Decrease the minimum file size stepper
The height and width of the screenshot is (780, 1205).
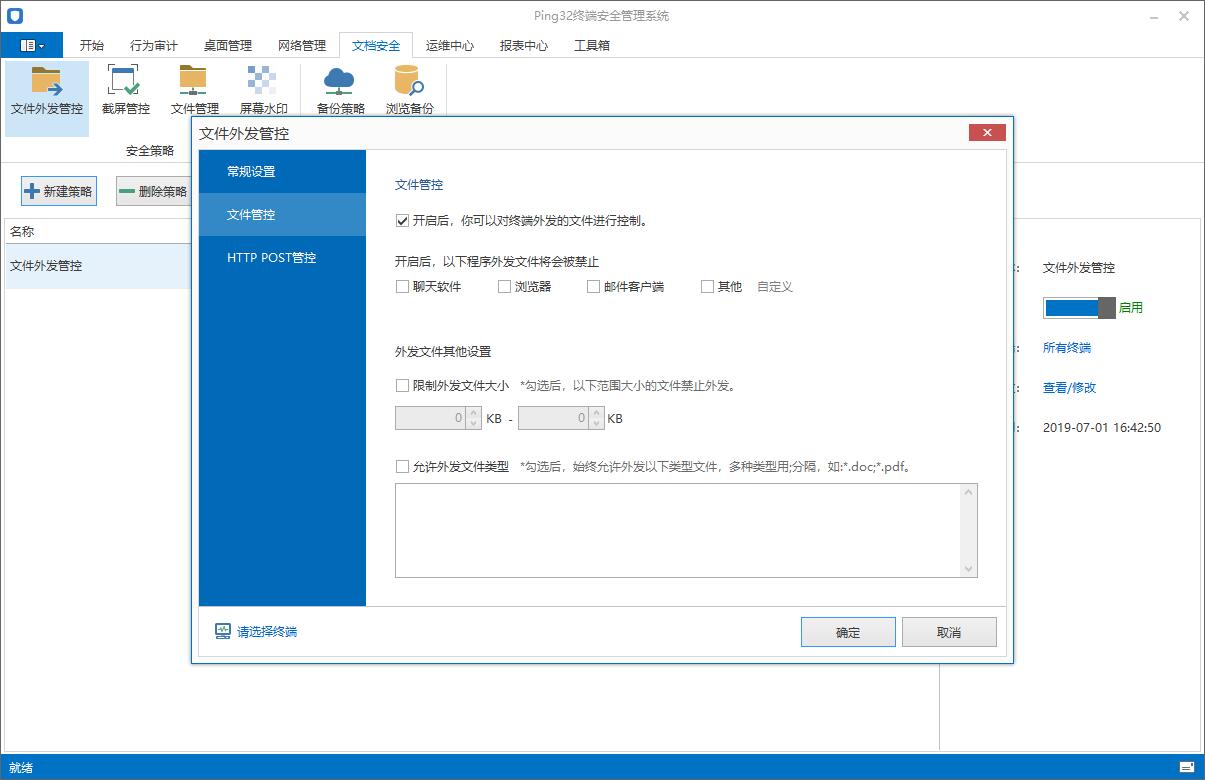click(x=474, y=424)
